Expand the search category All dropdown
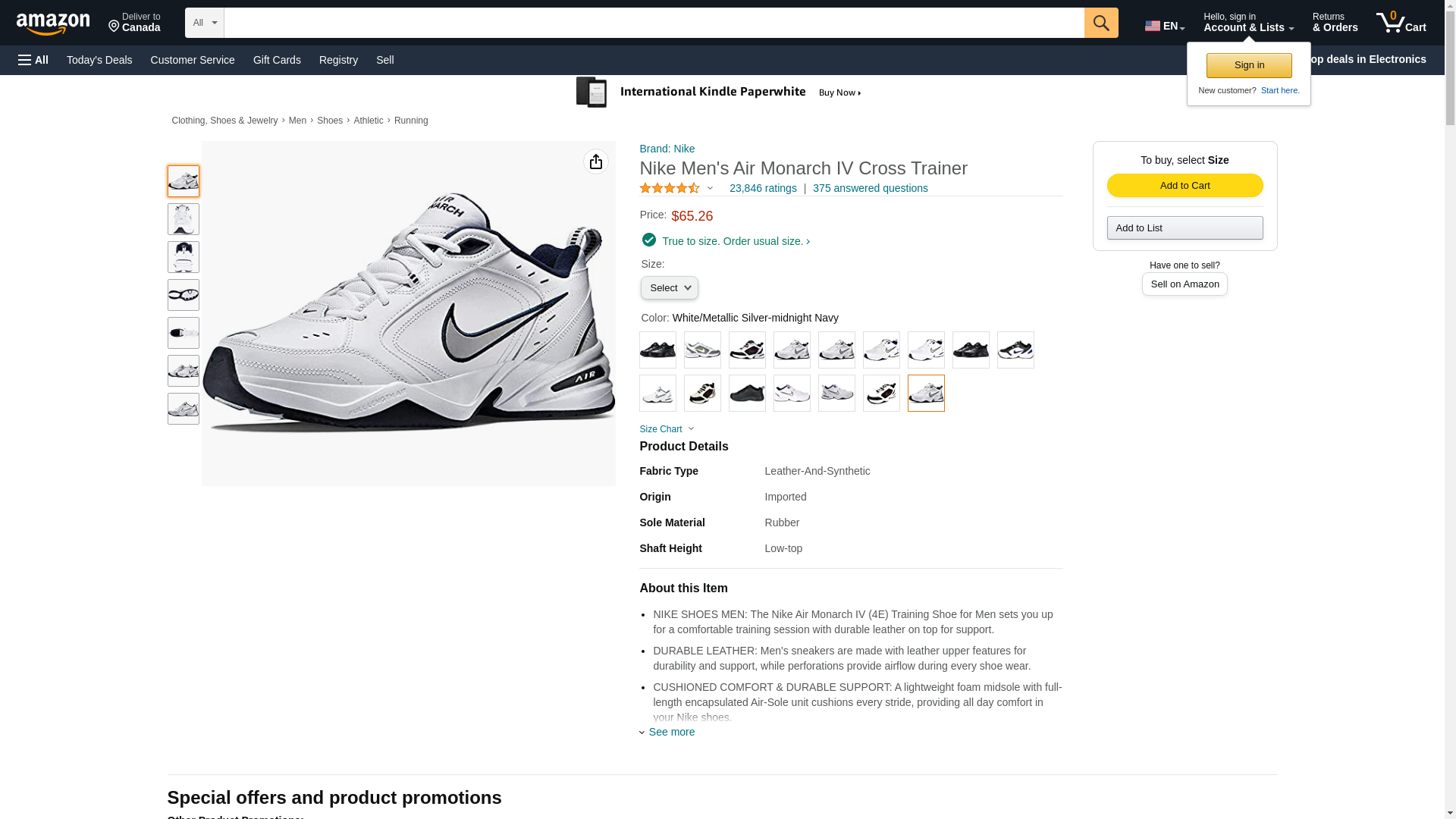 (204, 23)
